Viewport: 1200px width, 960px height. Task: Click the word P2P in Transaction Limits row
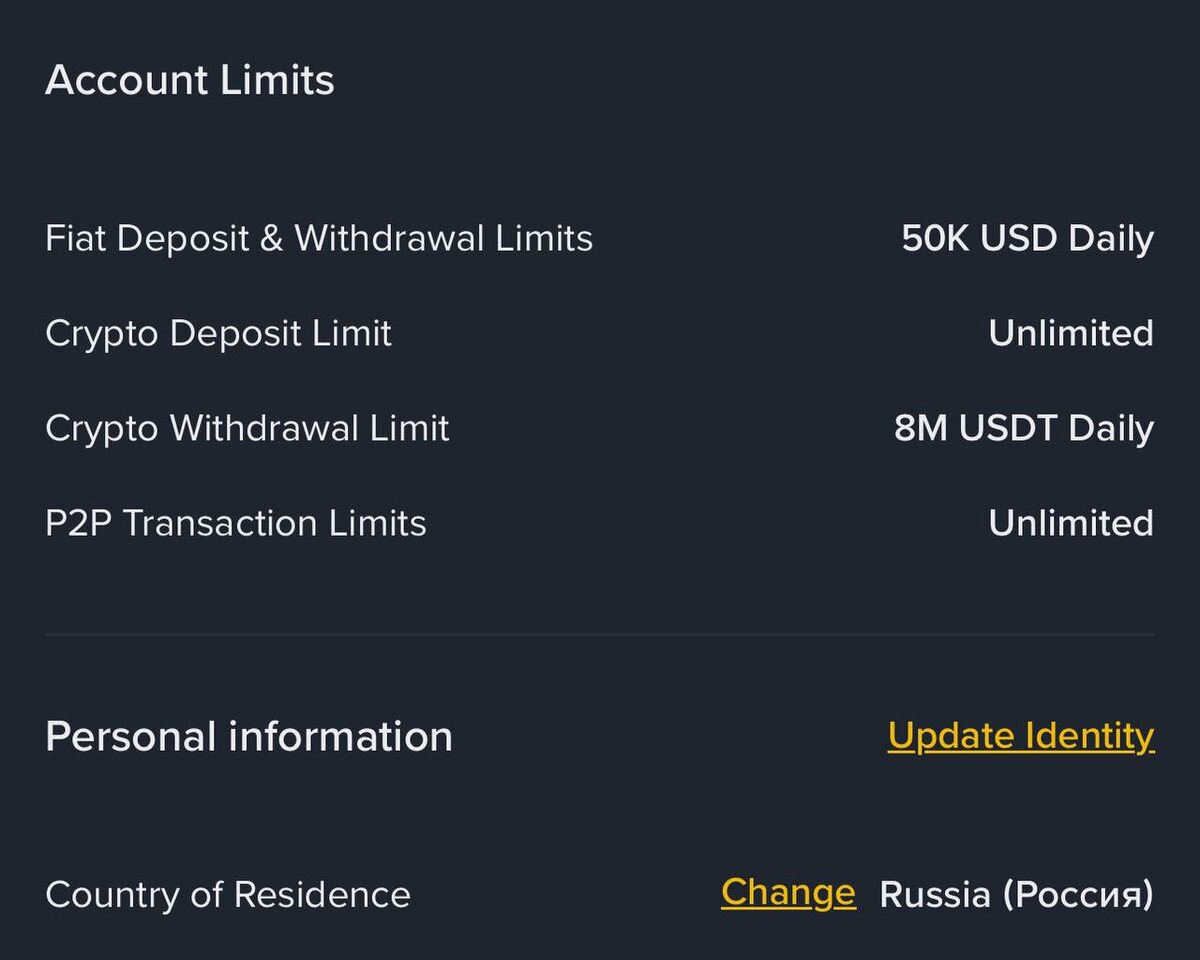pyautogui.click(x=78, y=524)
